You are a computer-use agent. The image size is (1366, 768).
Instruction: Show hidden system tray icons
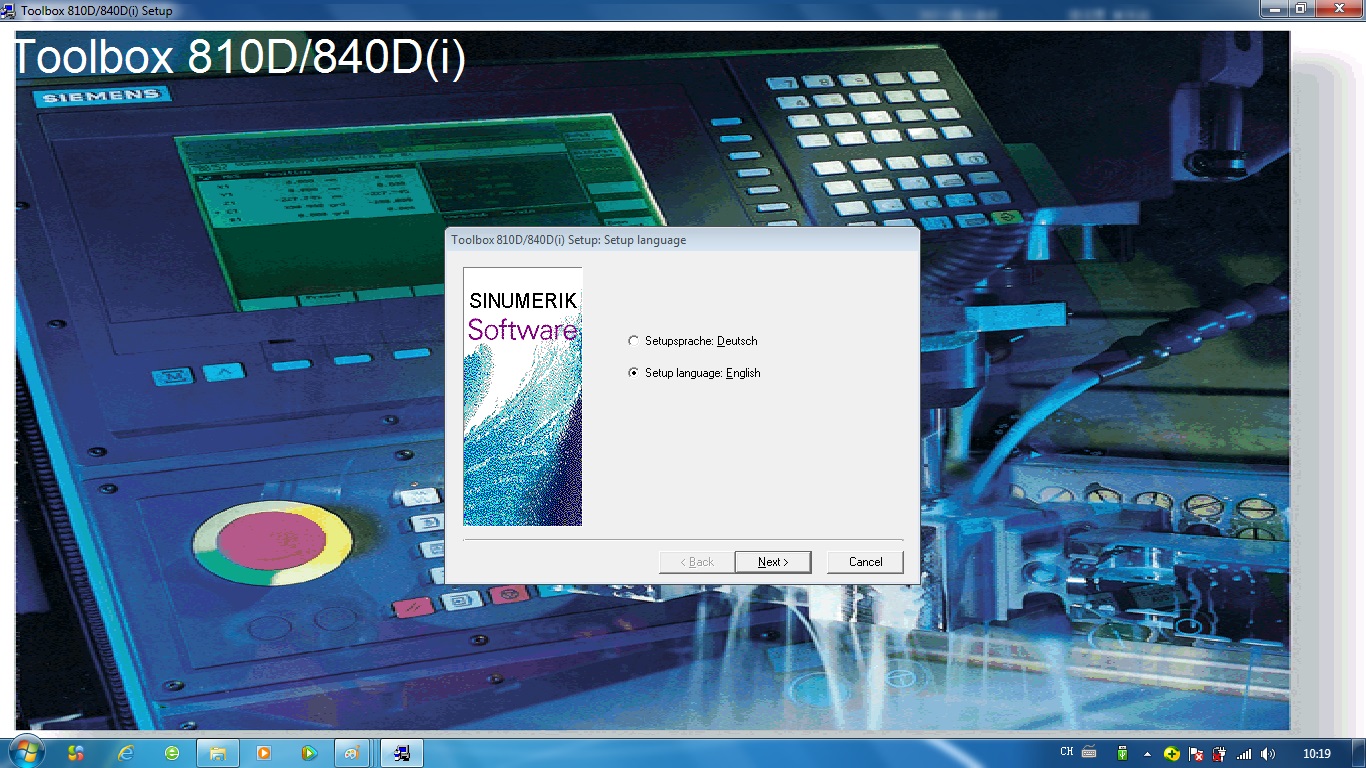pyautogui.click(x=1147, y=753)
